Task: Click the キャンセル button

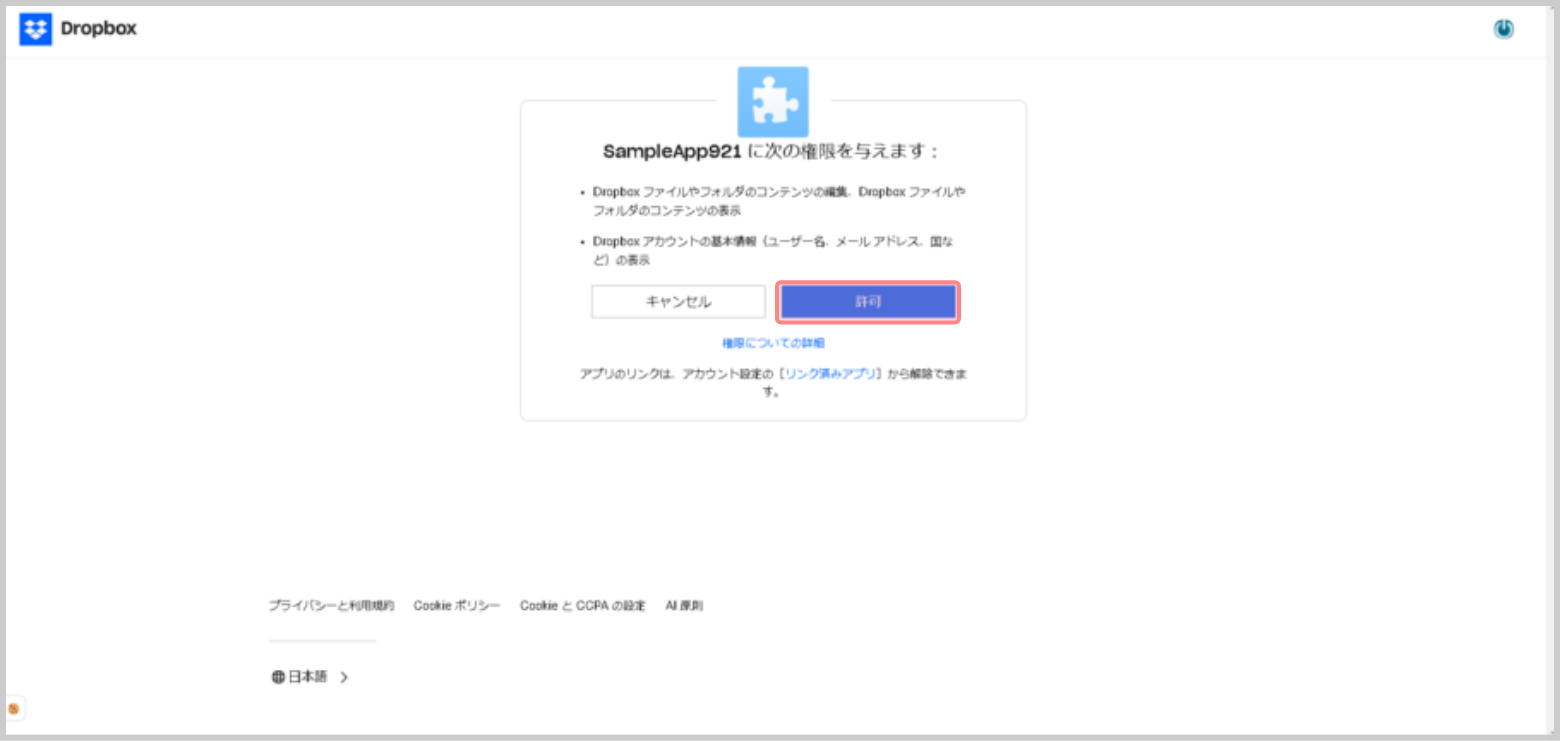Action: tap(678, 302)
